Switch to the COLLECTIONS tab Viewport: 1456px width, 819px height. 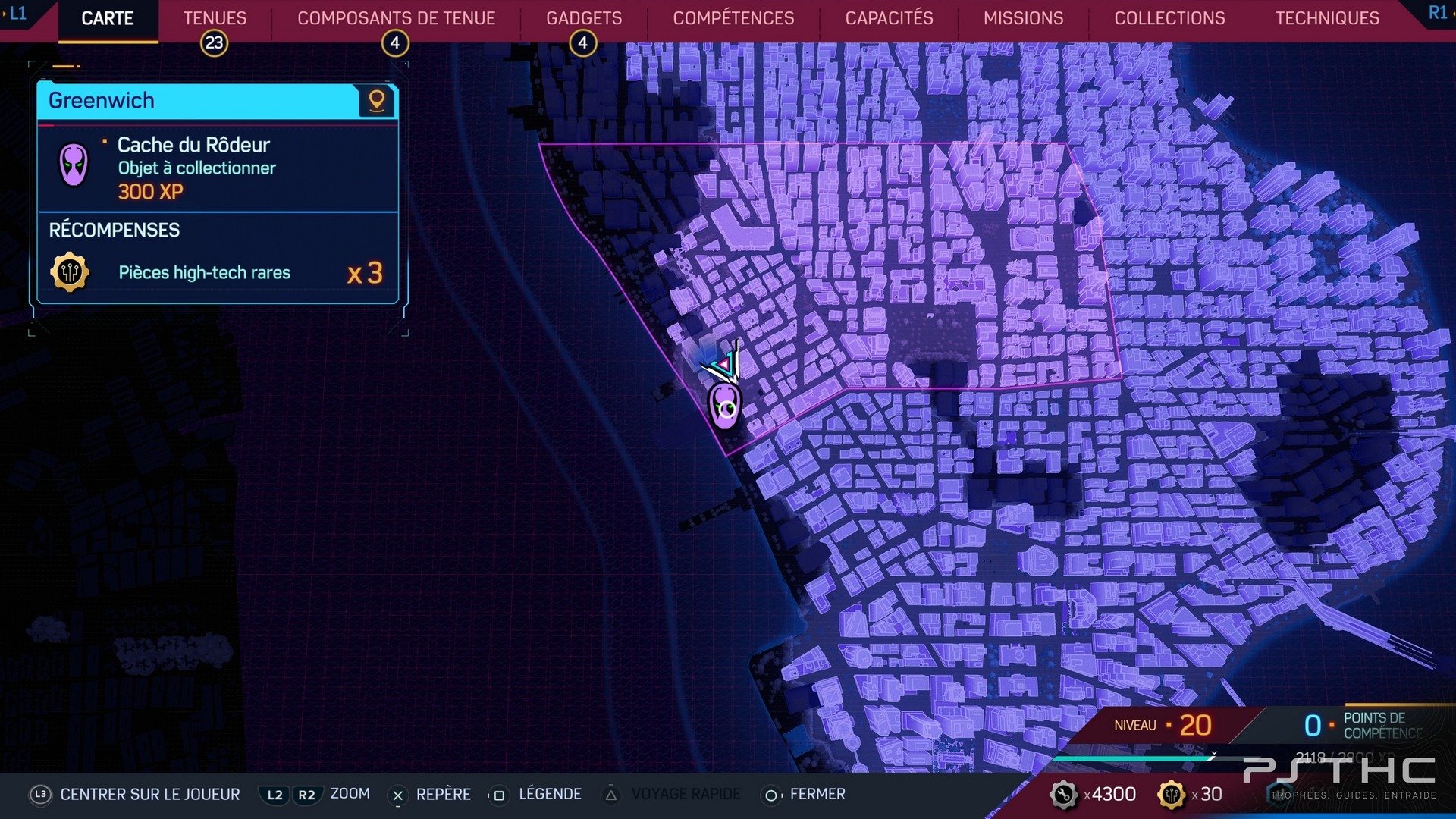coord(1169,18)
